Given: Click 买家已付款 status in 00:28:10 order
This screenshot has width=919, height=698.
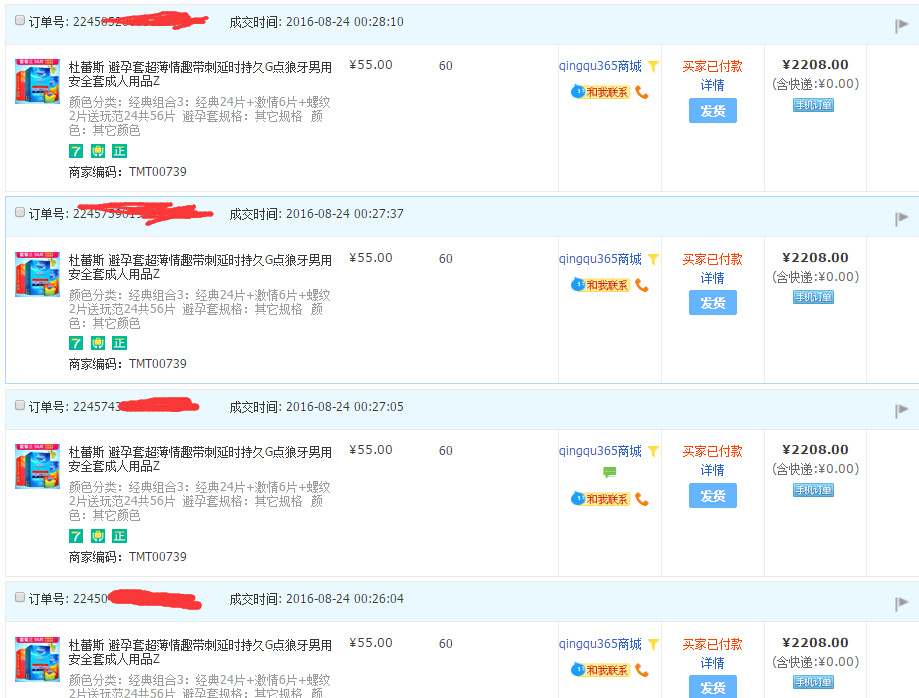Looking at the screenshot, I should pyautogui.click(x=713, y=66).
